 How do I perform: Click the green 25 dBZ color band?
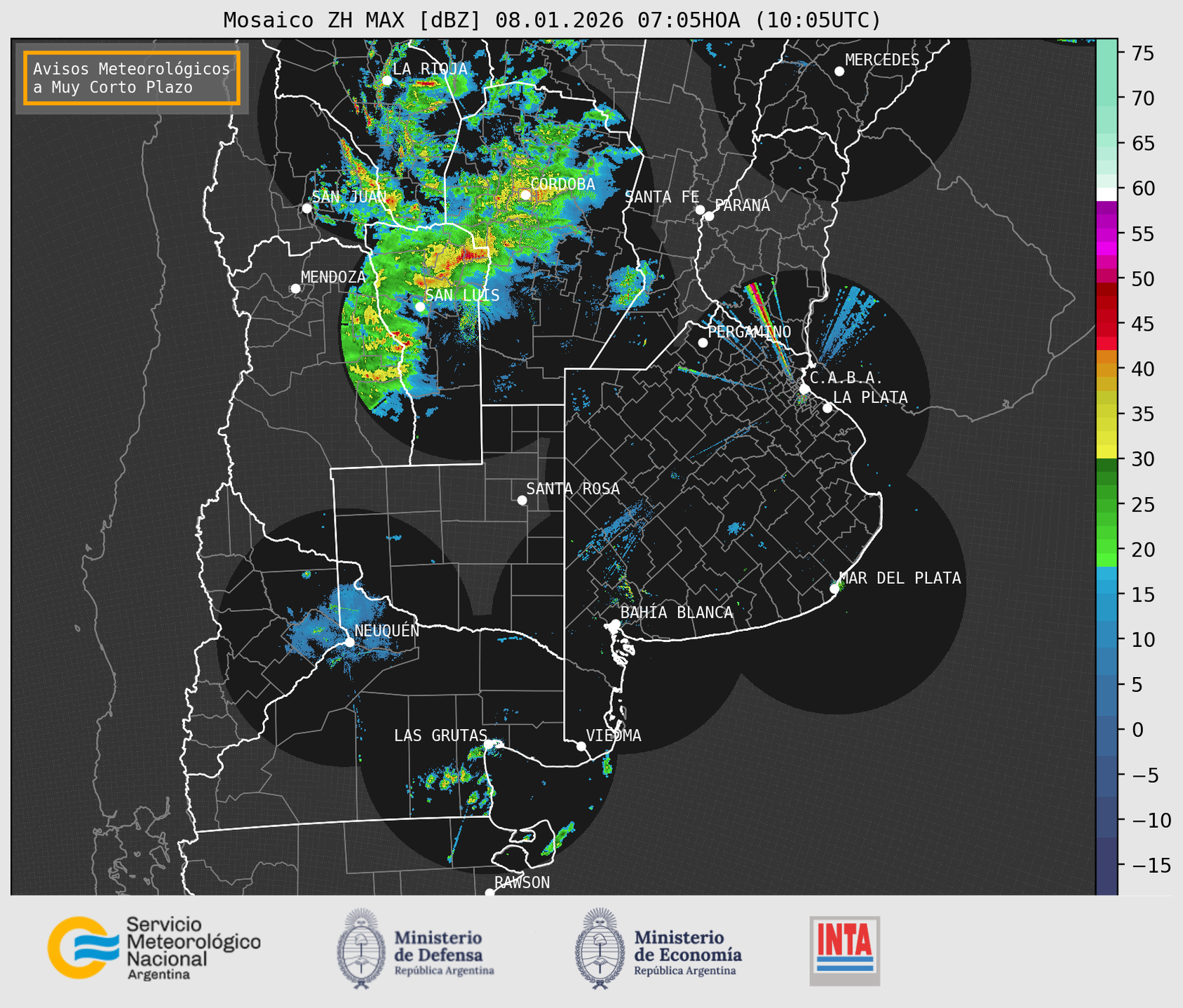coord(1106,505)
